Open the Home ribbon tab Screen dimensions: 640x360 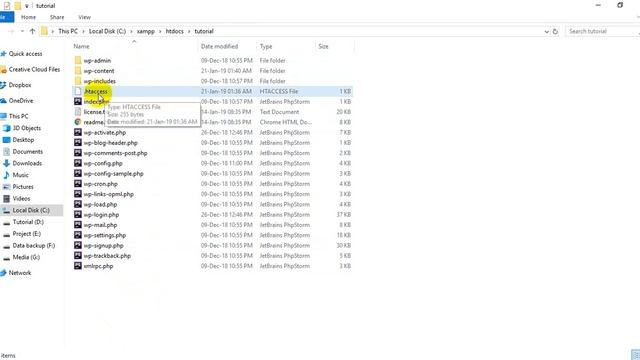28,17
